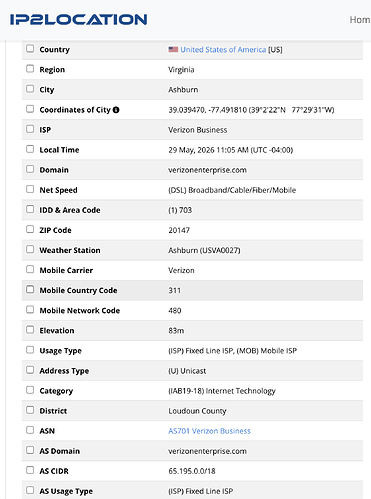Click the info icon beside Coordinates of City
The height and width of the screenshot is (499, 371).
tap(116, 110)
